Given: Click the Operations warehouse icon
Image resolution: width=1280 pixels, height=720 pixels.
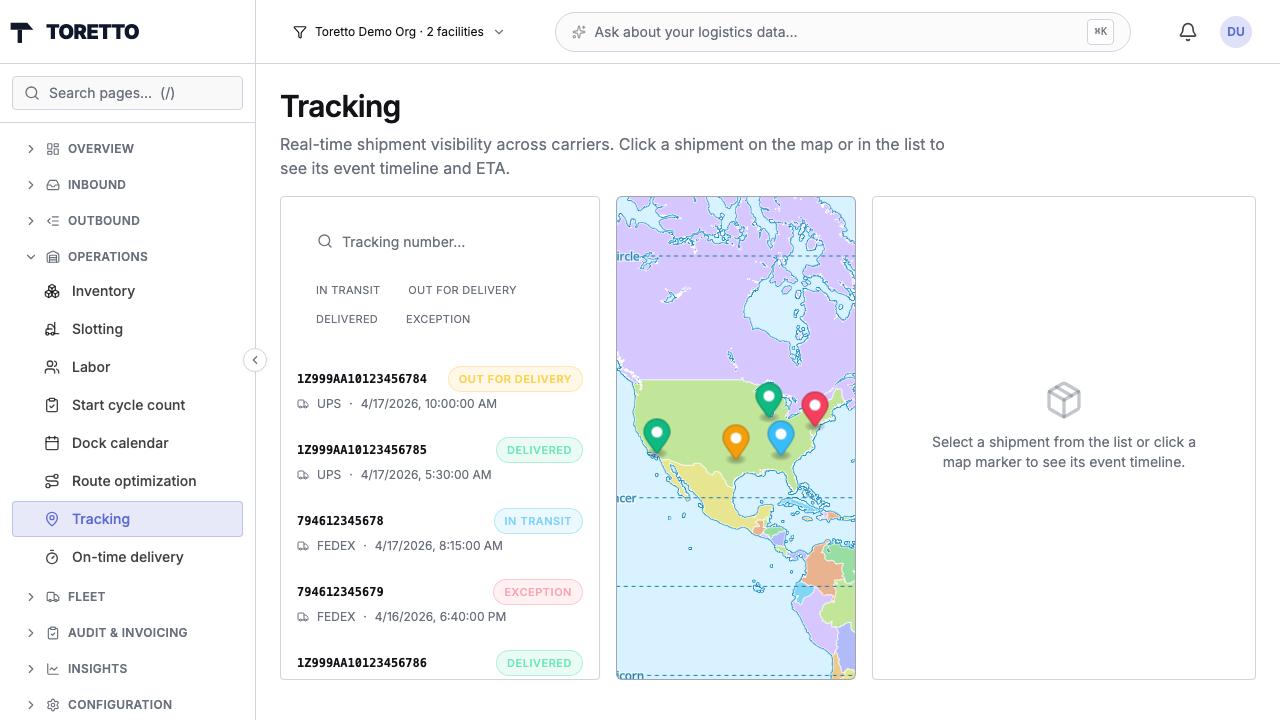Looking at the screenshot, I should [53, 257].
